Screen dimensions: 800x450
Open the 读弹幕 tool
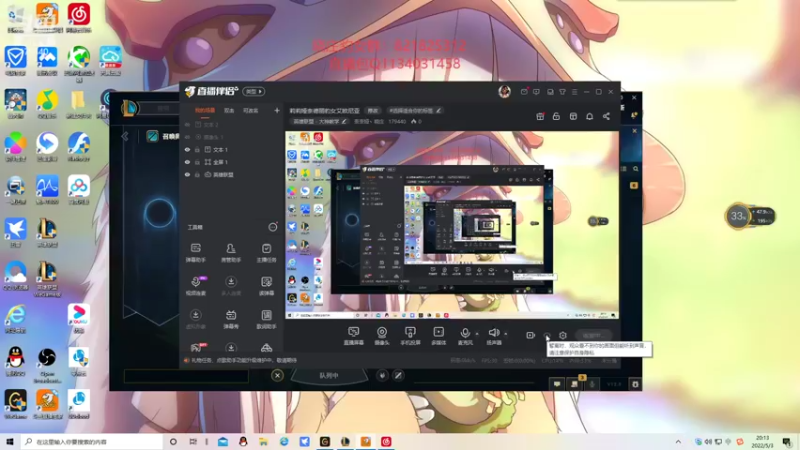266,286
